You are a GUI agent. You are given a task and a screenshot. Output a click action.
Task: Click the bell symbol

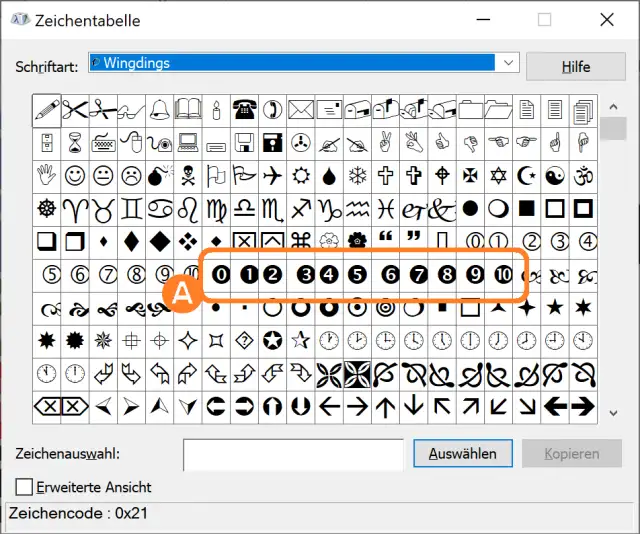pyautogui.click(x=160, y=110)
